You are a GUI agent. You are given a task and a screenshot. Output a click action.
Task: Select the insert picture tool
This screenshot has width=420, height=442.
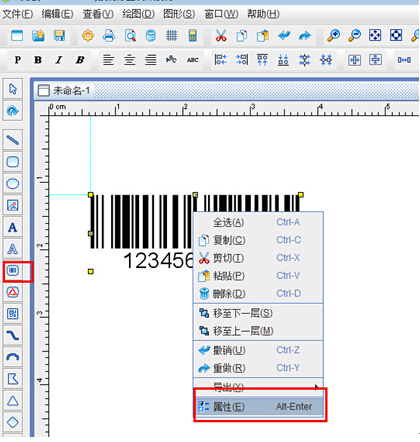click(x=13, y=205)
